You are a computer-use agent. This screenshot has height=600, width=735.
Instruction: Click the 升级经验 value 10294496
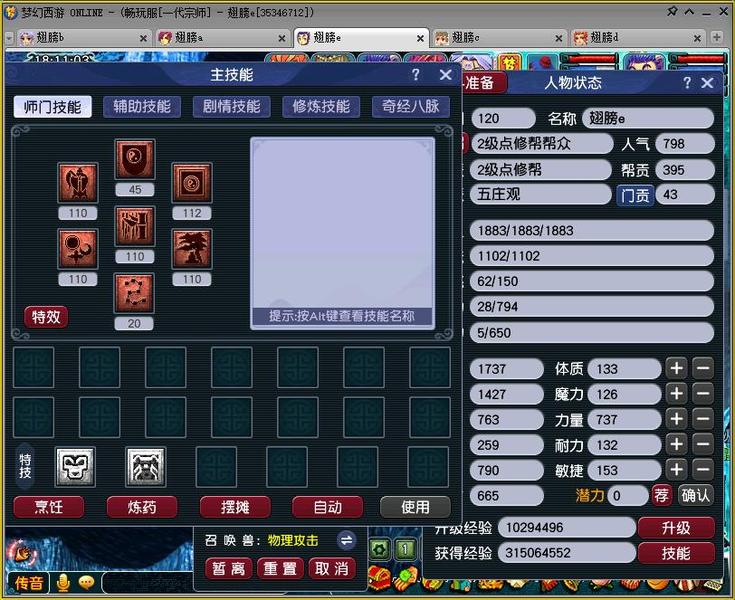[566, 528]
